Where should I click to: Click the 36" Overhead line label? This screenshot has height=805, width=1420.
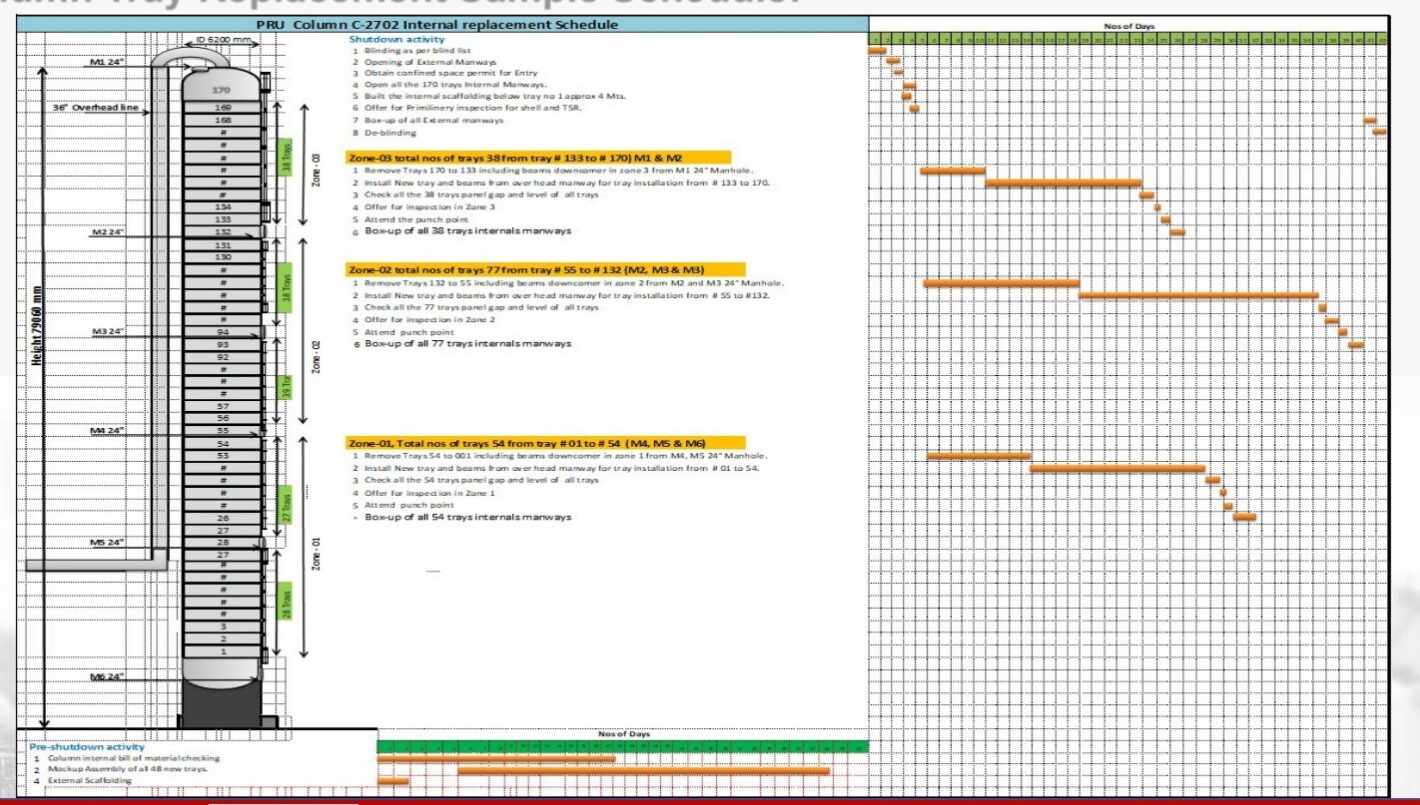pos(88,107)
